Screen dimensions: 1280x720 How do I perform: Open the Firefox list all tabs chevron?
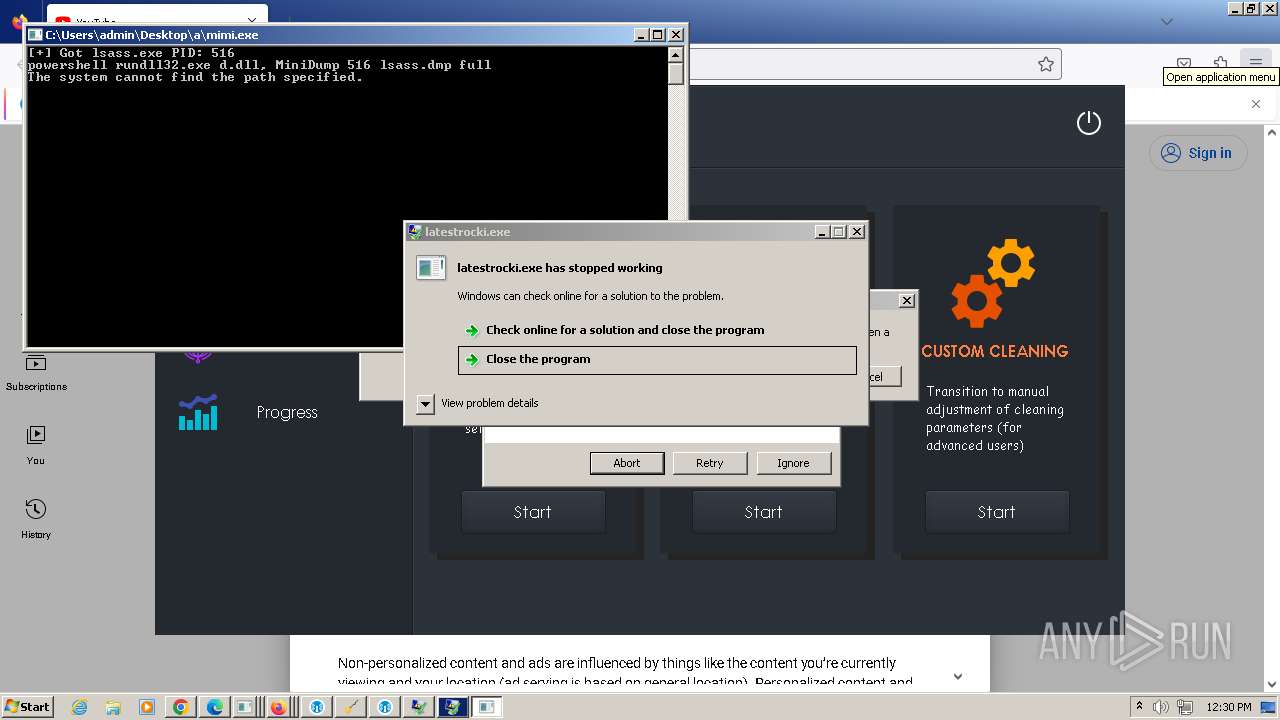[x=1166, y=20]
